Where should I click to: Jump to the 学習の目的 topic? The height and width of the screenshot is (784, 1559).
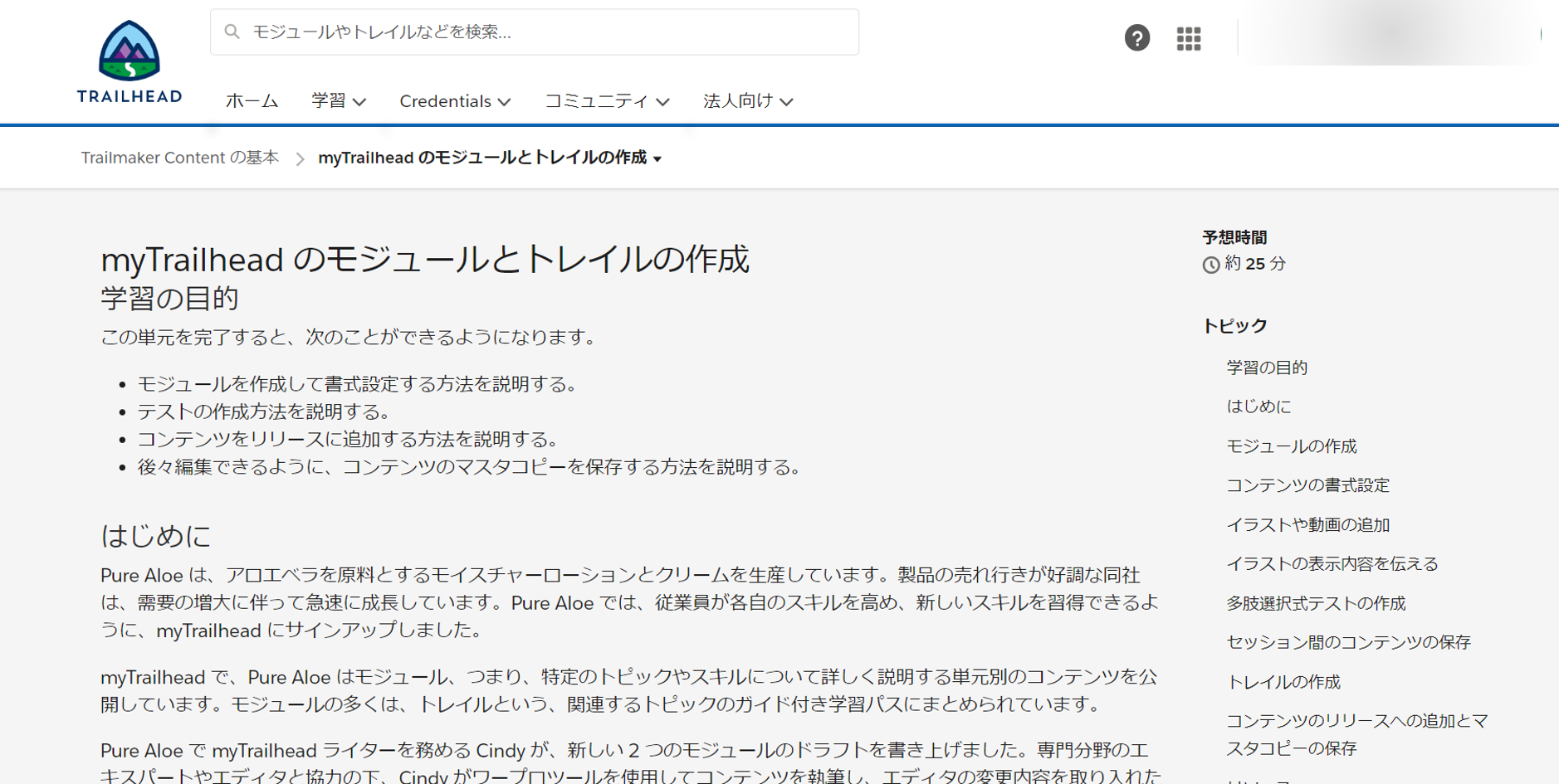click(x=1266, y=368)
